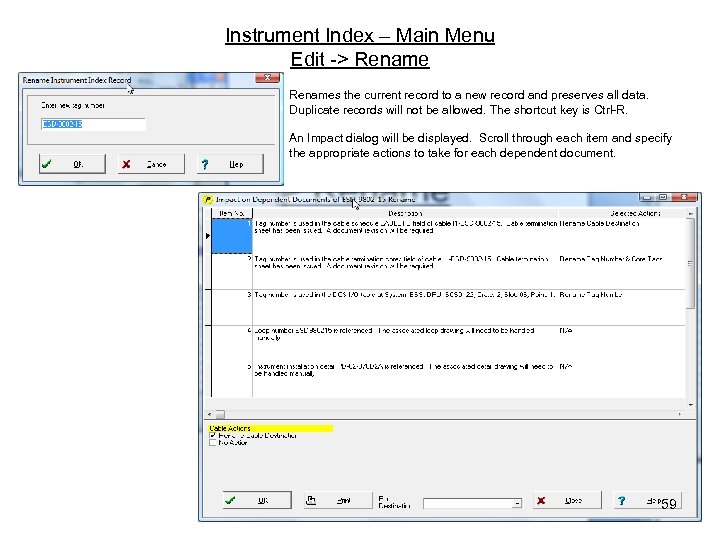Screen dimensions: 720x540
Task: Minimize the Impact on Dependent Documents window
Action: [x=647, y=197]
